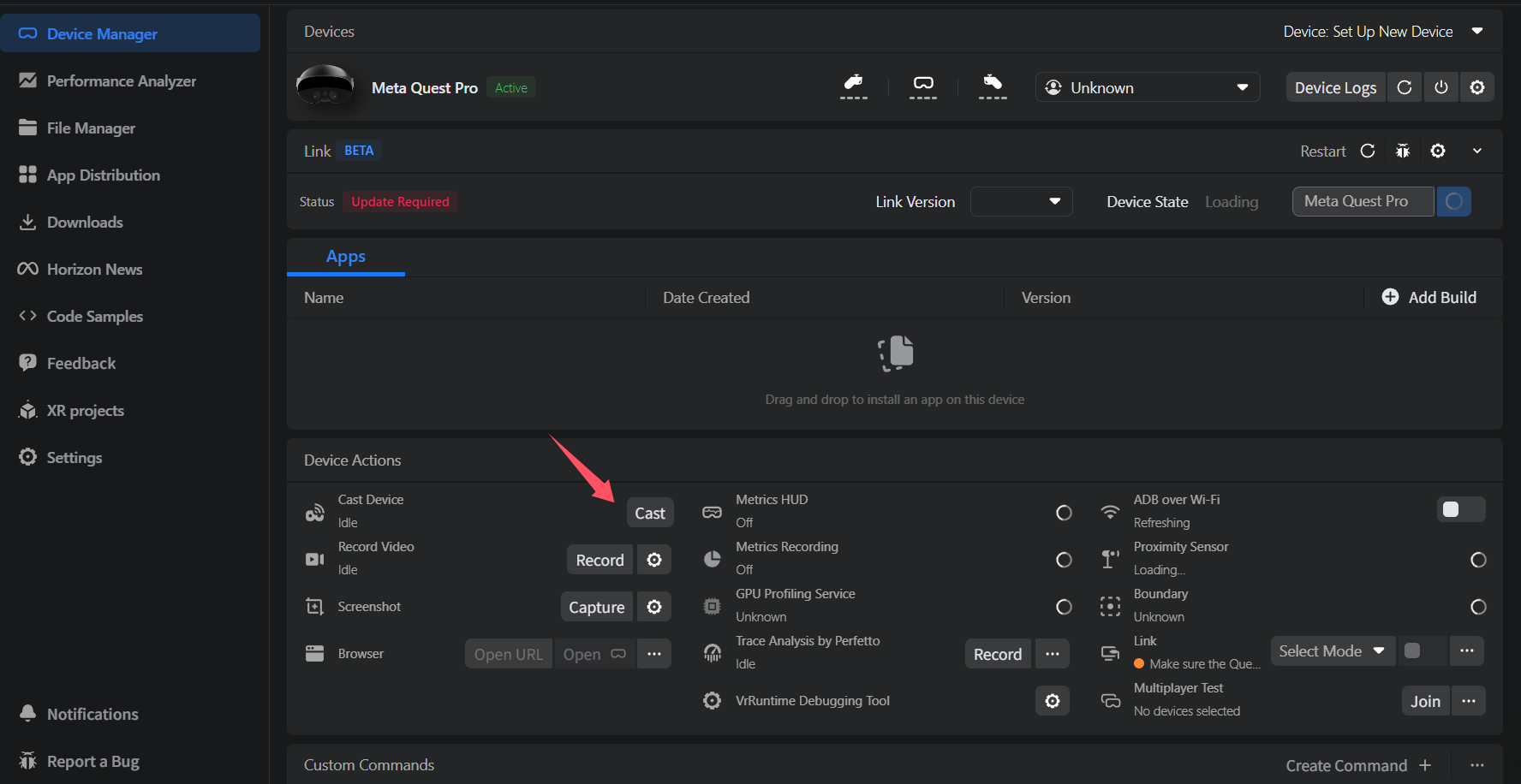Toggle Metrics HUD on
This screenshot has height=784, width=1521.
point(1064,513)
